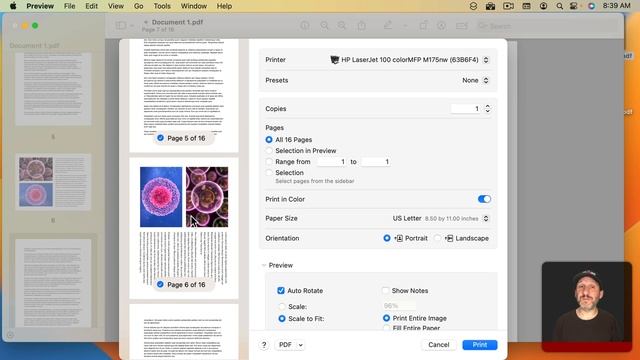Click the landscape page icon next to Landscape
This screenshot has height=360, width=640.
tap(449, 238)
